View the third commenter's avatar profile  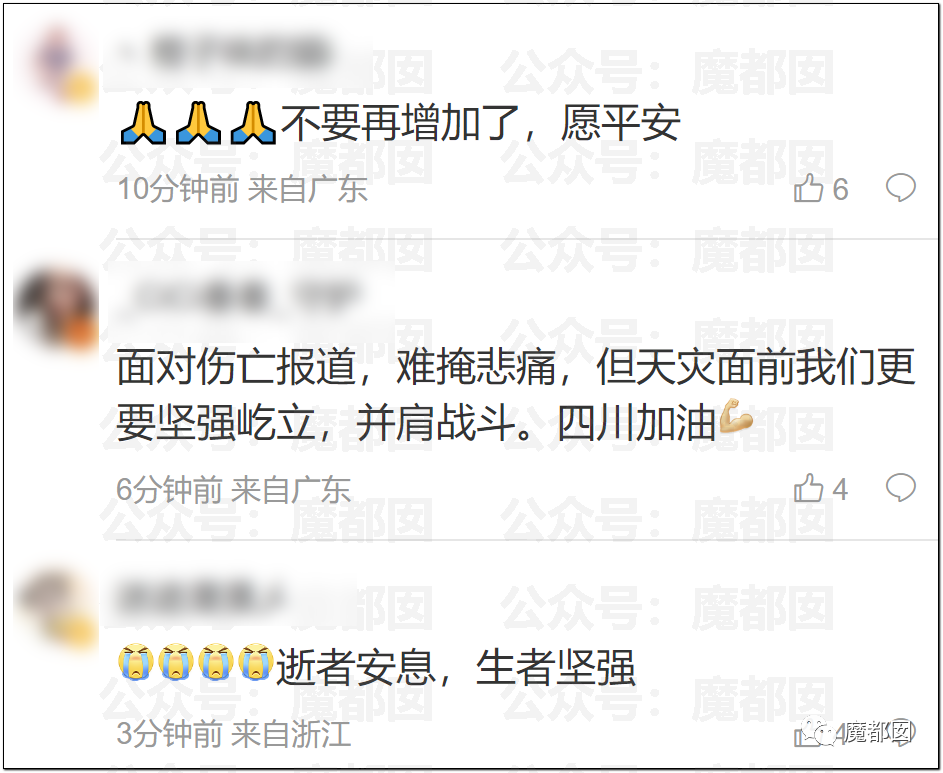pyautogui.click(x=56, y=611)
